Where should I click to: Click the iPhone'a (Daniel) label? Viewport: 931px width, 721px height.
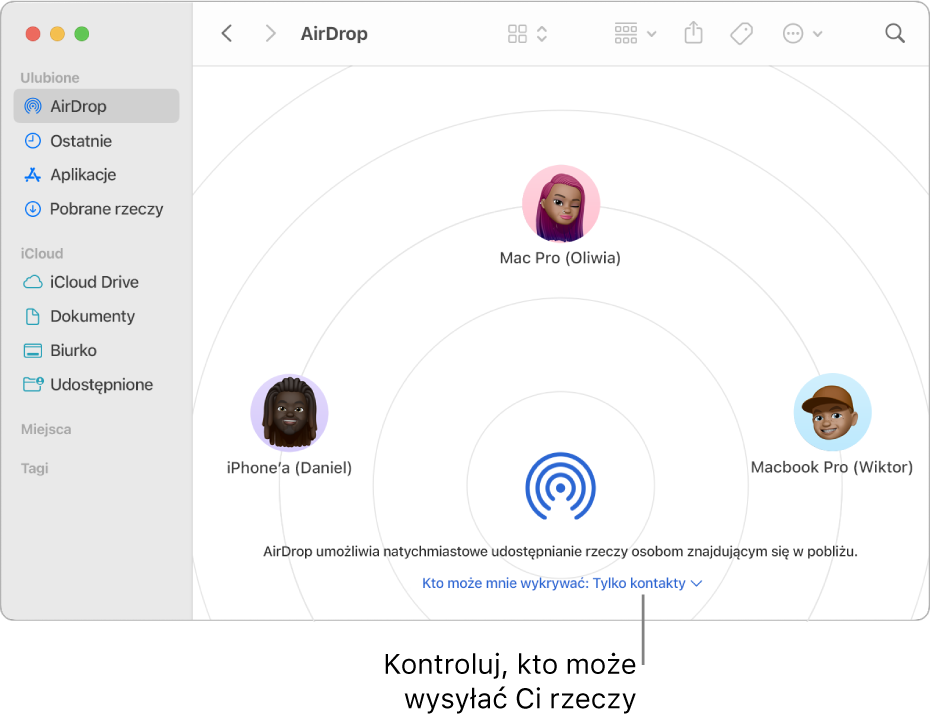pyautogui.click(x=289, y=468)
